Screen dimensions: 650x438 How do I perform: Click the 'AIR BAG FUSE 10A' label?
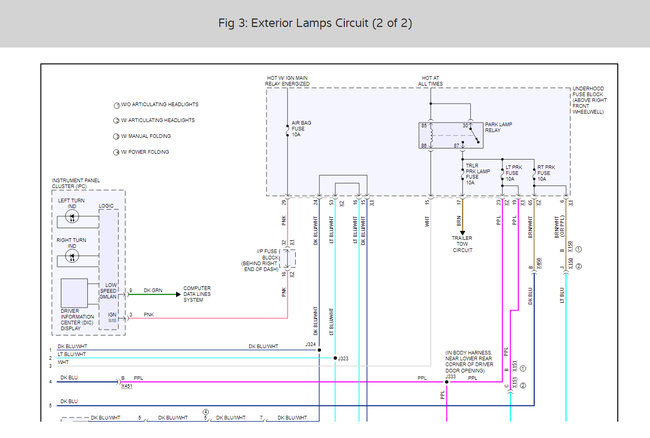pyautogui.click(x=301, y=129)
